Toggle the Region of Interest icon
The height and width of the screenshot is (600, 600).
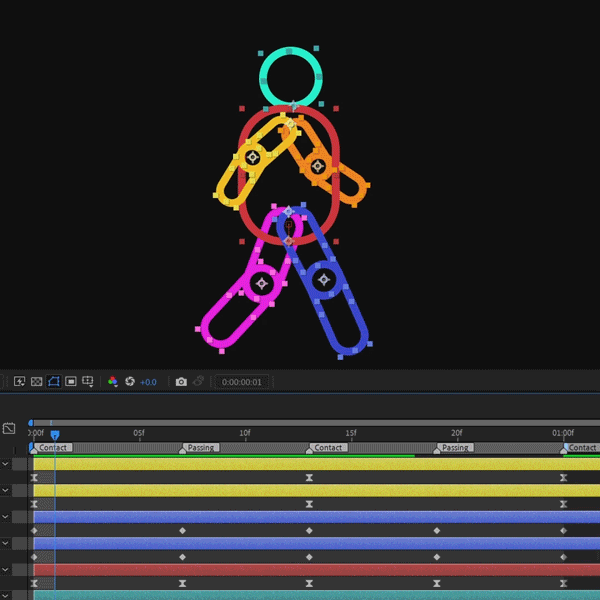71,382
